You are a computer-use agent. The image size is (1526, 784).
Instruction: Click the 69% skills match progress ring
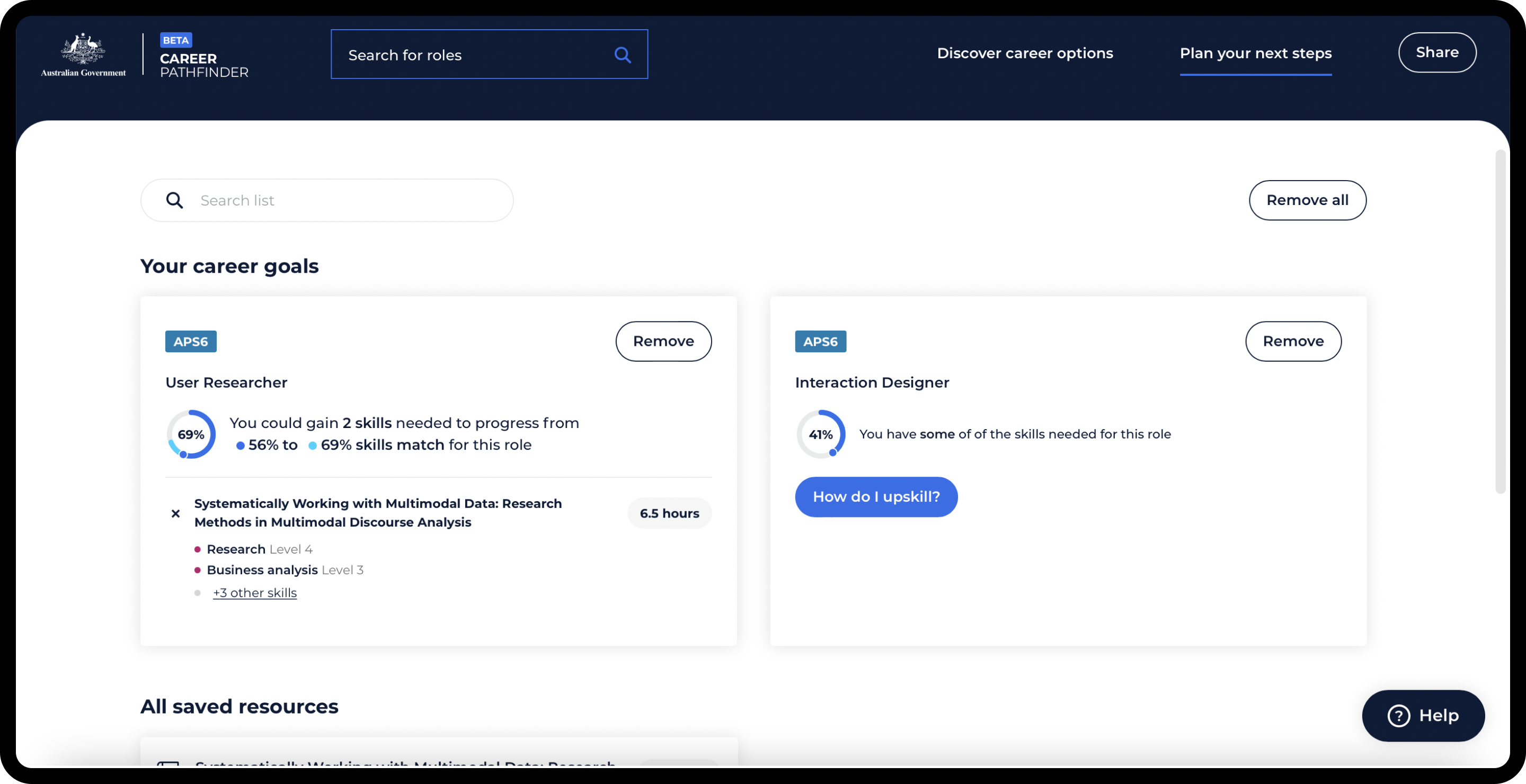[191, 434]
